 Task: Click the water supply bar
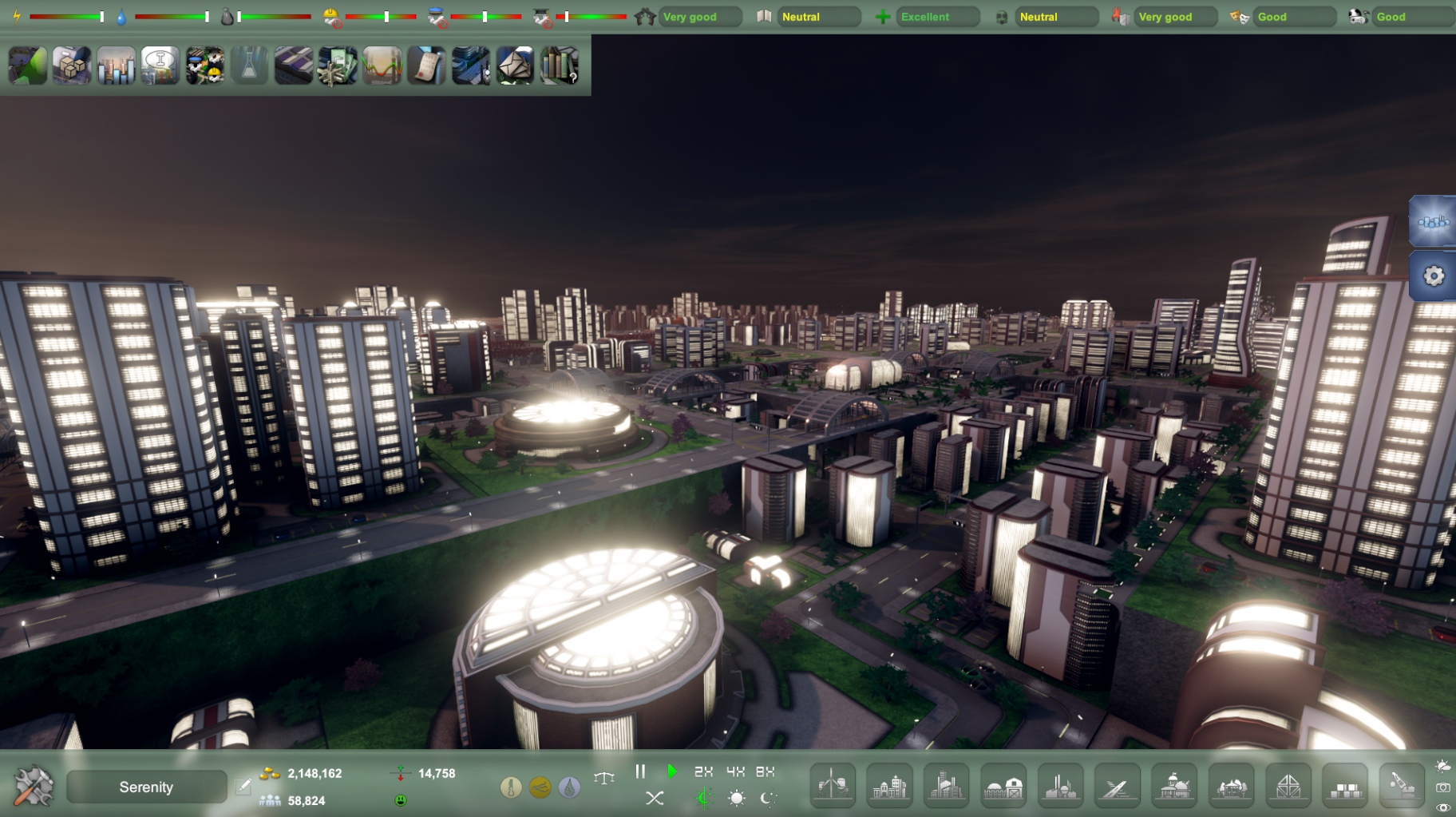click(172, 17)
